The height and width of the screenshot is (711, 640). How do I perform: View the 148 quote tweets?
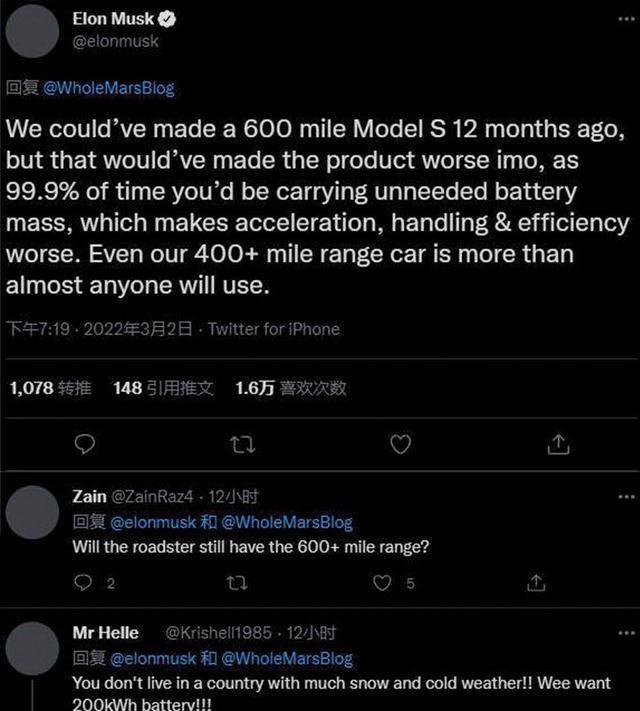pos(163,388)
